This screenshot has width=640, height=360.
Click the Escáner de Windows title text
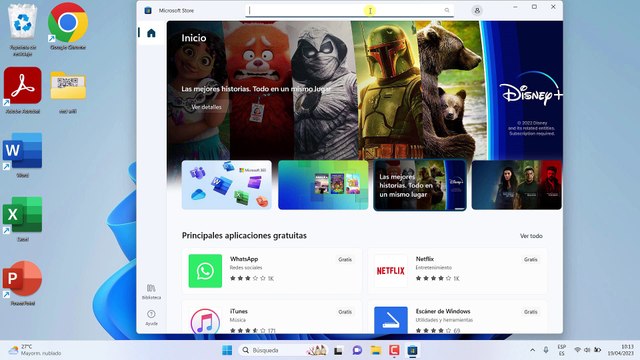pos(443,311)
